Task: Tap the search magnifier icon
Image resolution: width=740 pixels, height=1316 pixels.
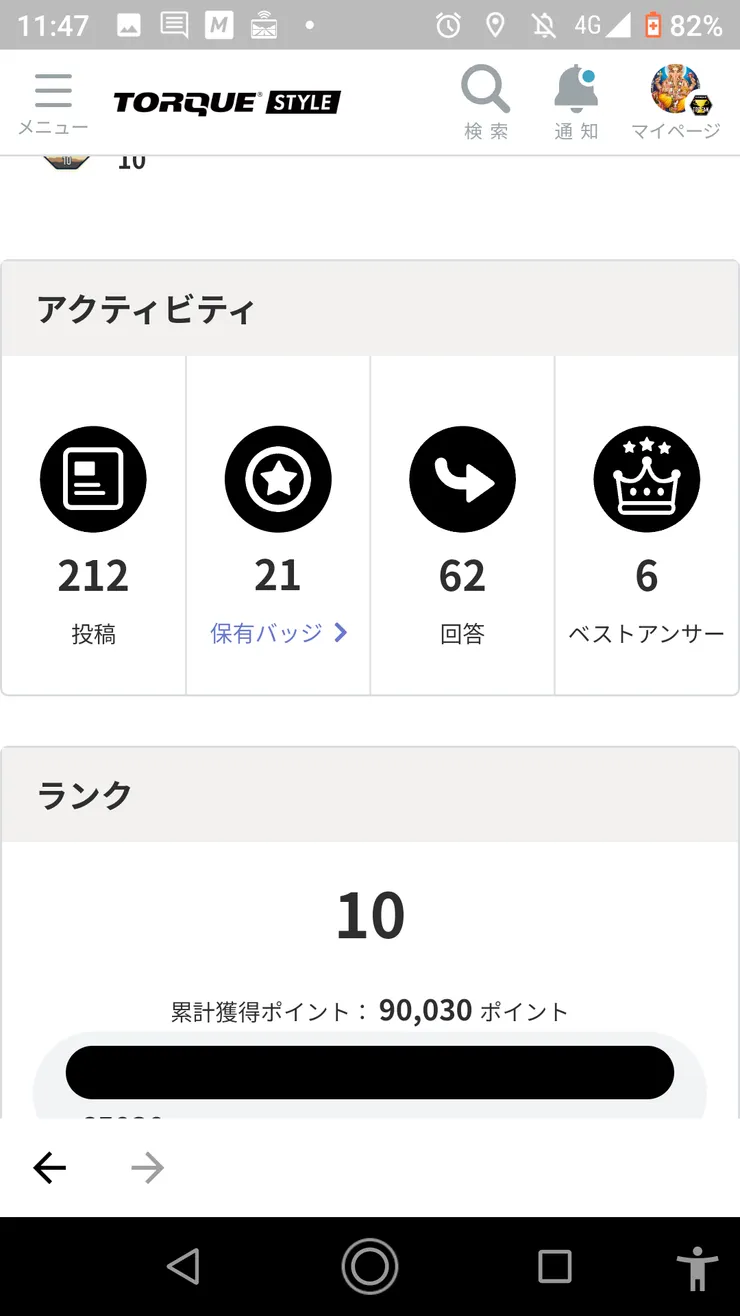Action: pos(485,90)
